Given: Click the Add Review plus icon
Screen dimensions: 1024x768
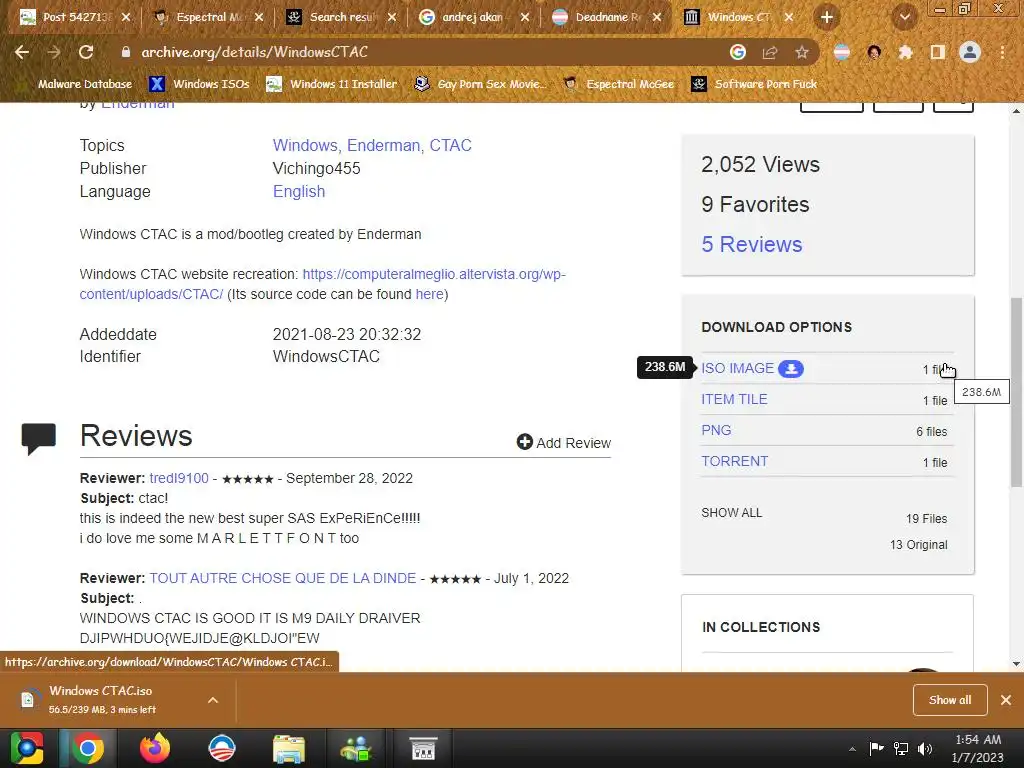Looking at the screenshot, I should point(524,442).
